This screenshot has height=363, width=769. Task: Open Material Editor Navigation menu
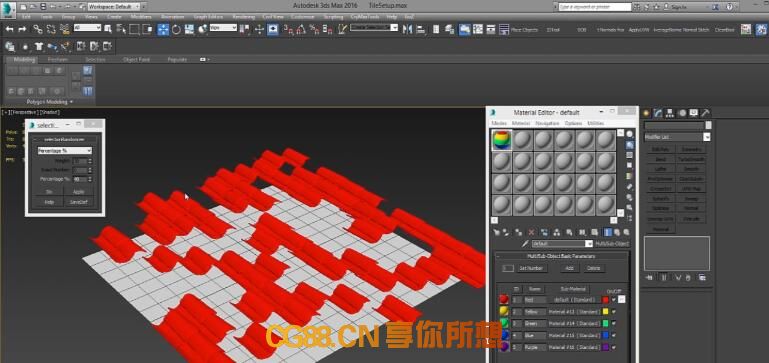547,123
